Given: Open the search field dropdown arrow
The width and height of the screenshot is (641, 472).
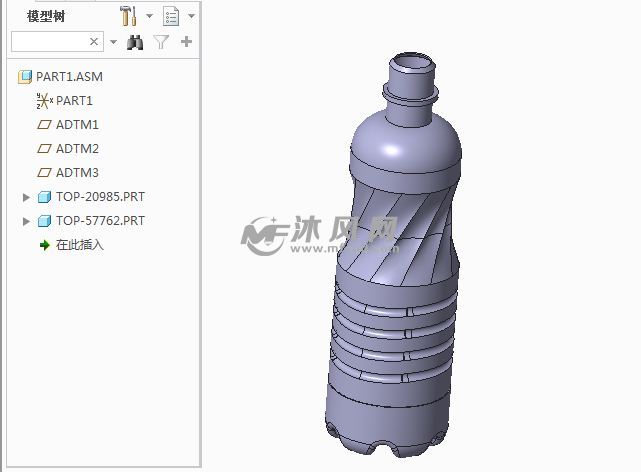Looking at the screenshot, I should pyautogui.click(x=113, y=42).
